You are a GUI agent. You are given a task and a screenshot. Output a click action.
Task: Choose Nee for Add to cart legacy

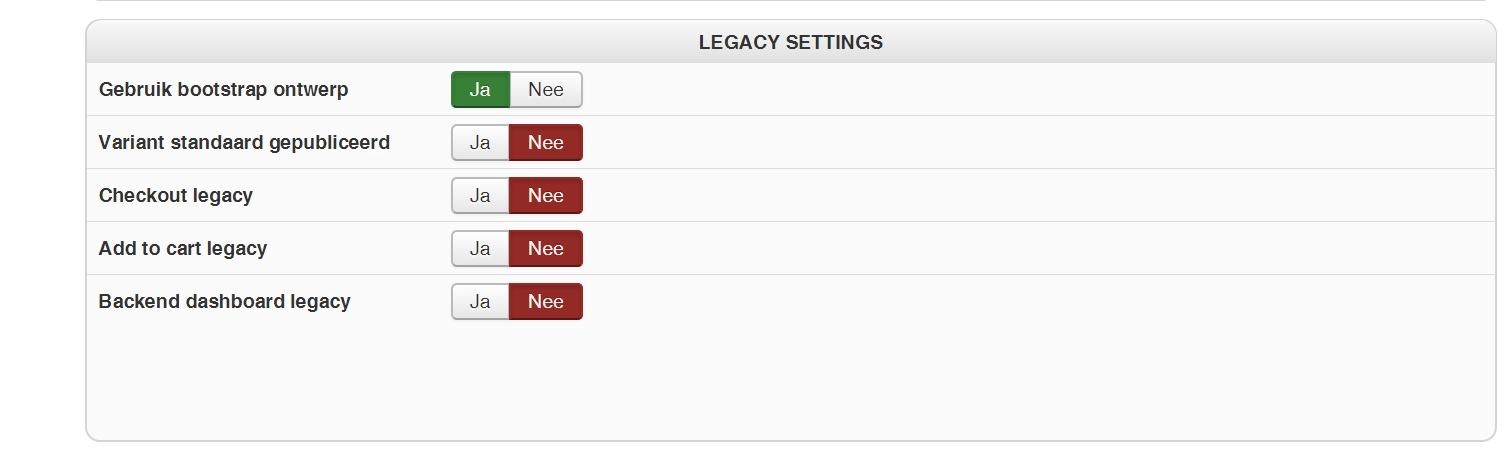pos(546,248)
